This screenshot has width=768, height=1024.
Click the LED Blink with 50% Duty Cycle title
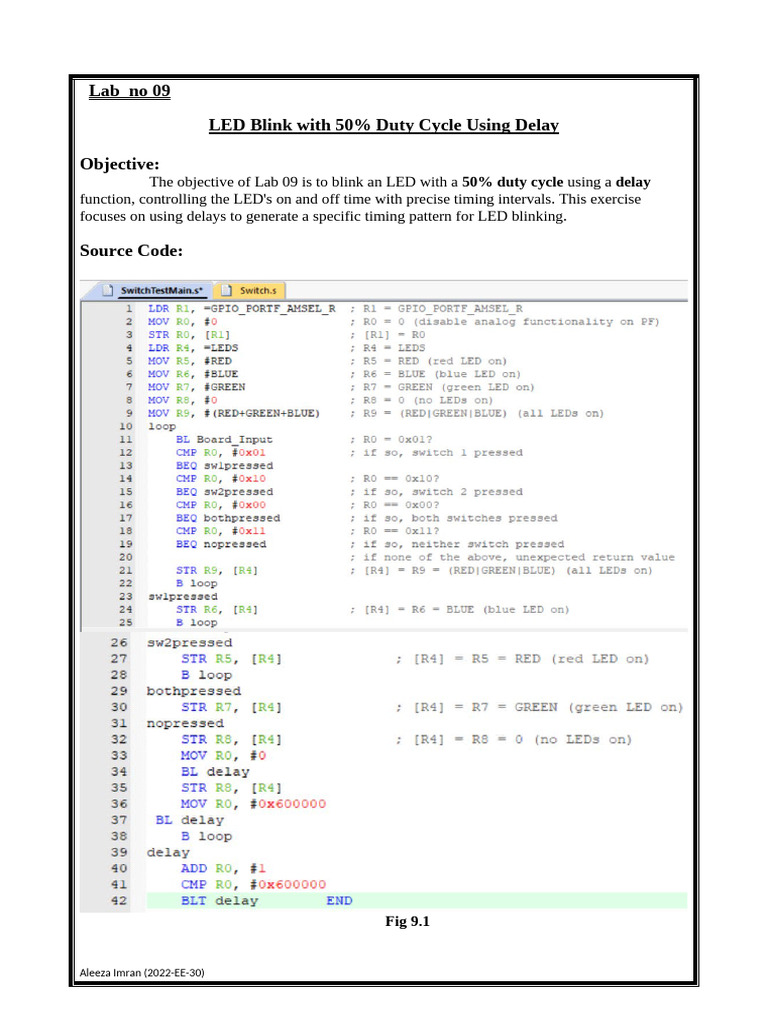[x=383, y=126]
